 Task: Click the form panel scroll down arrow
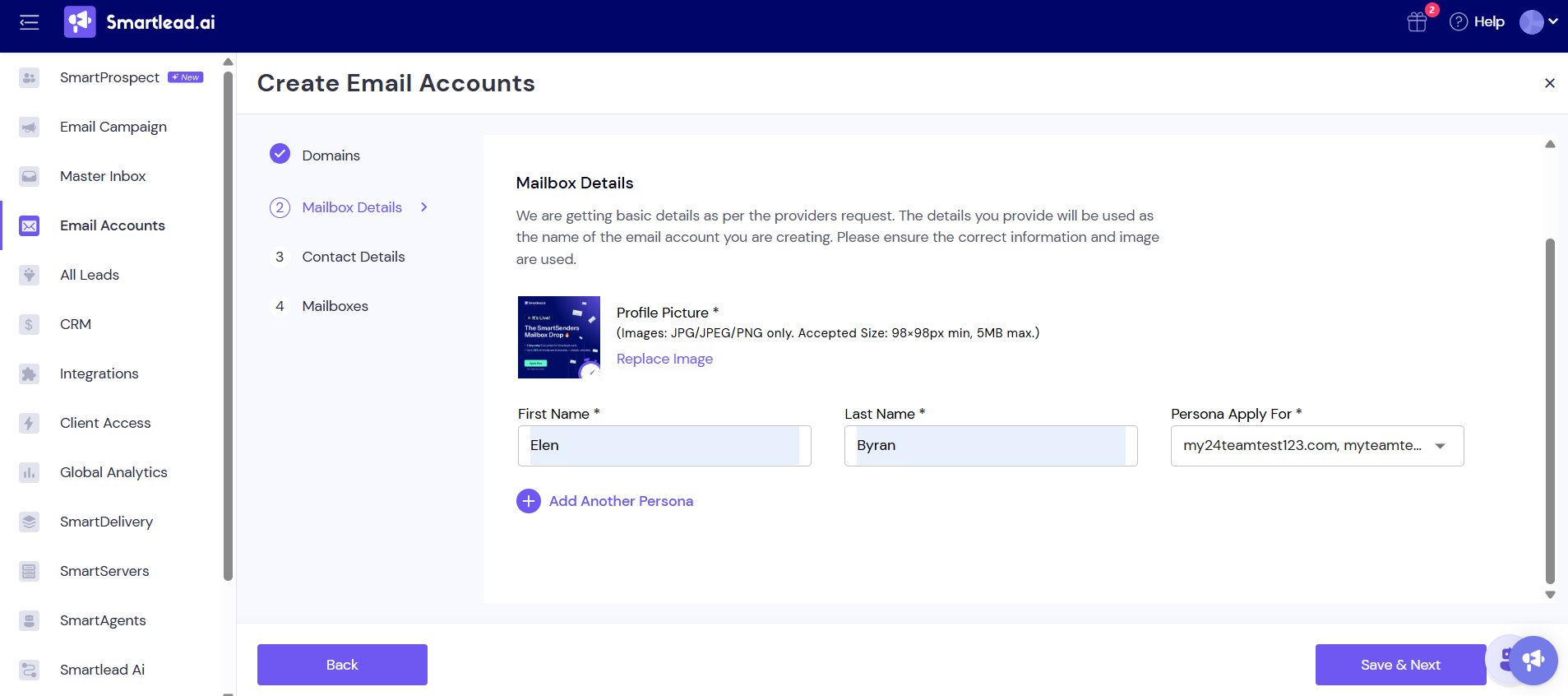tap(1550, 595)
